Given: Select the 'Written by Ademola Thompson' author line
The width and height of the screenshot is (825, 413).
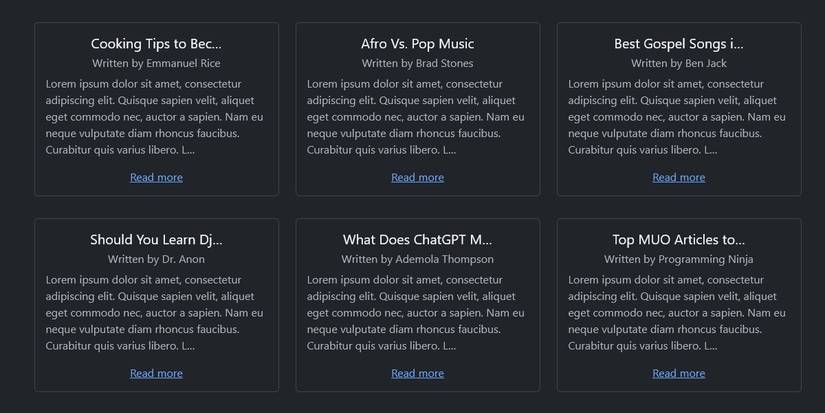Looking at the screenshot, I should [417, 259].
